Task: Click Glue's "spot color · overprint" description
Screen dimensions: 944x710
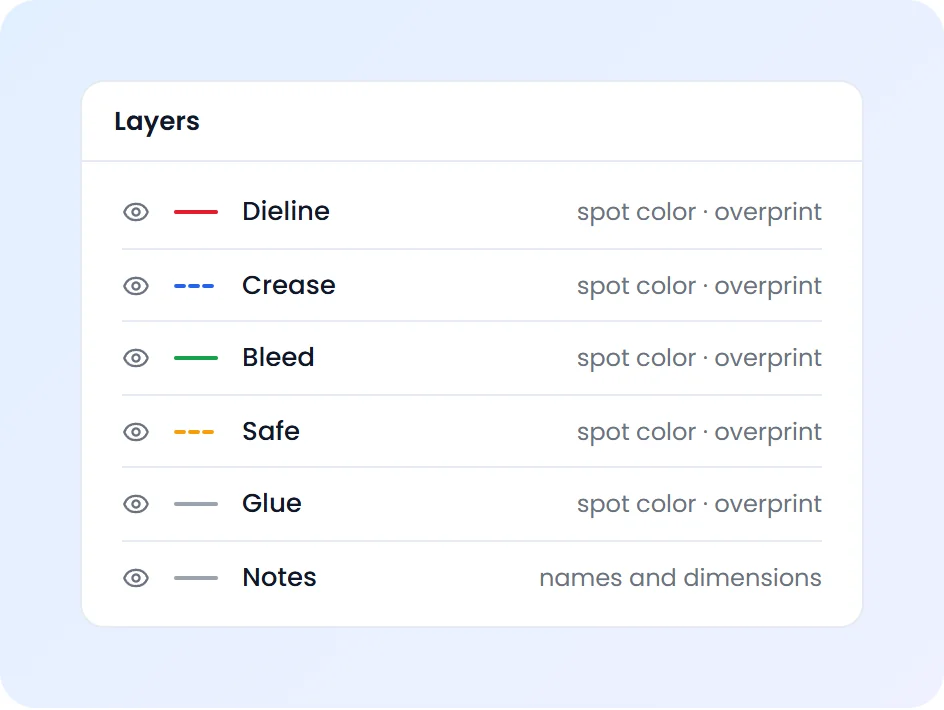Action: (699, 504)
